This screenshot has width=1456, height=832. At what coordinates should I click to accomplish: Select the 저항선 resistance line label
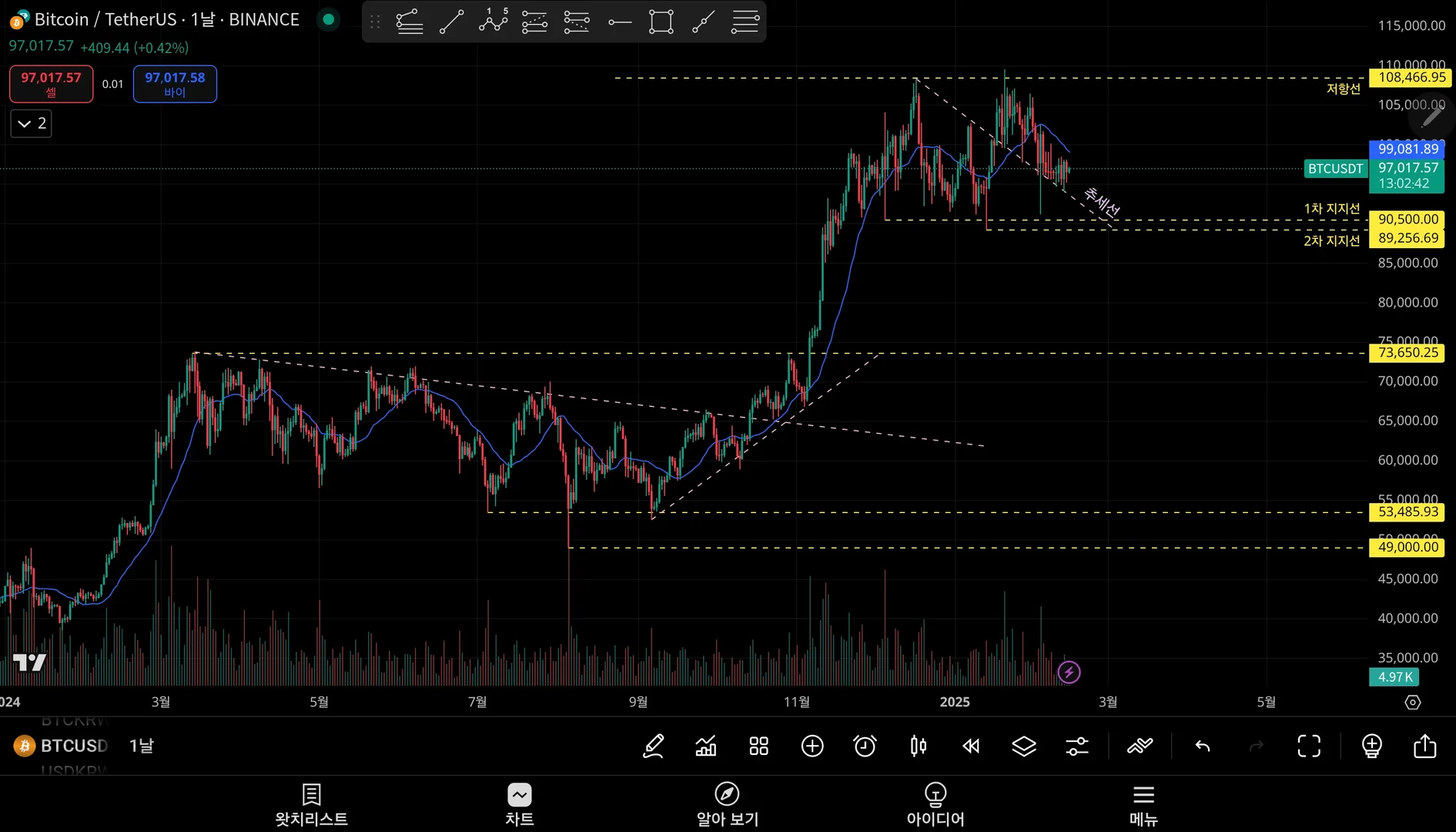tap(1344, 89)
